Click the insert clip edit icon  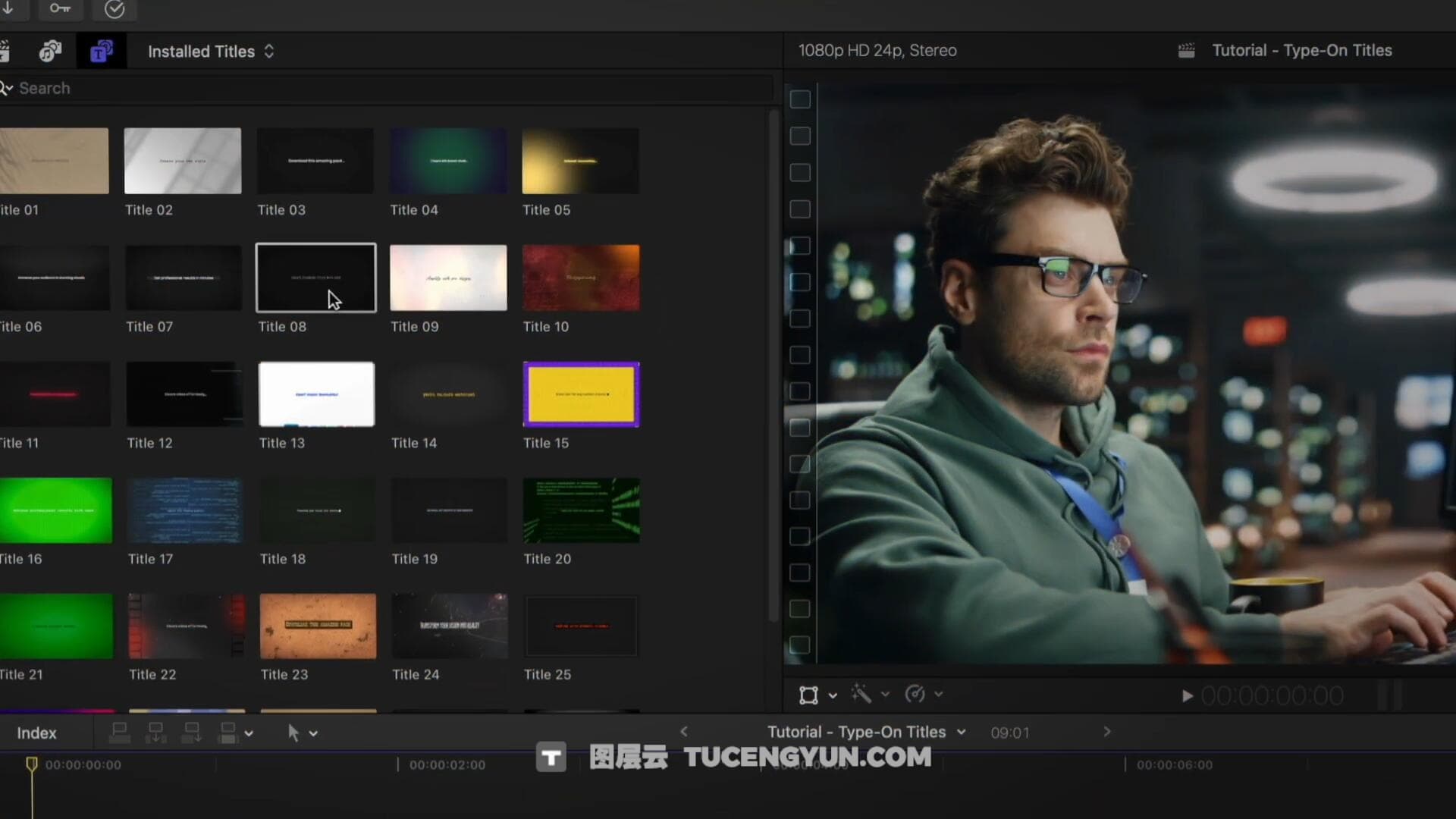coord(155,733)
